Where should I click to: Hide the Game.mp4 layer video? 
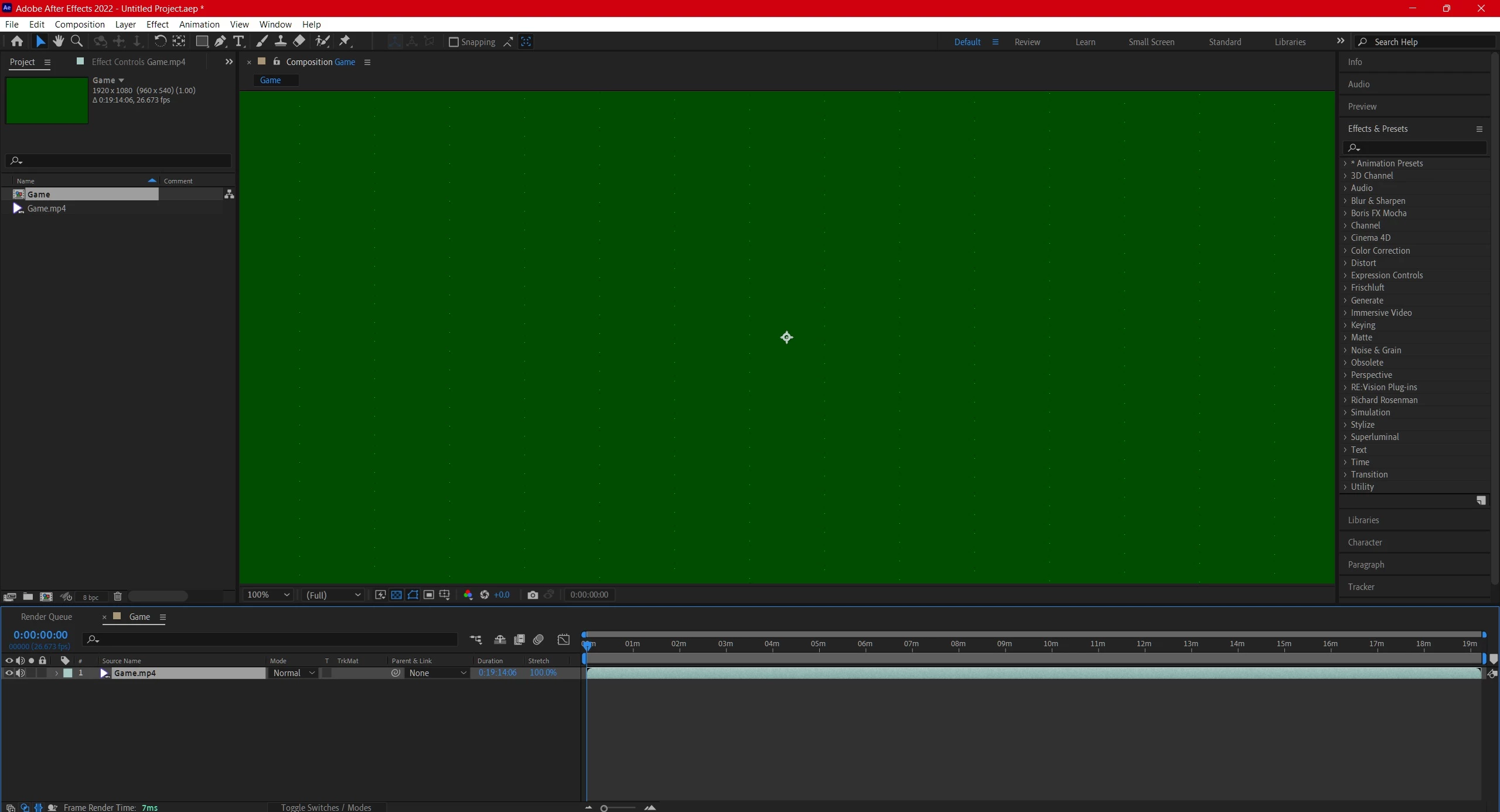pos(9,673)
